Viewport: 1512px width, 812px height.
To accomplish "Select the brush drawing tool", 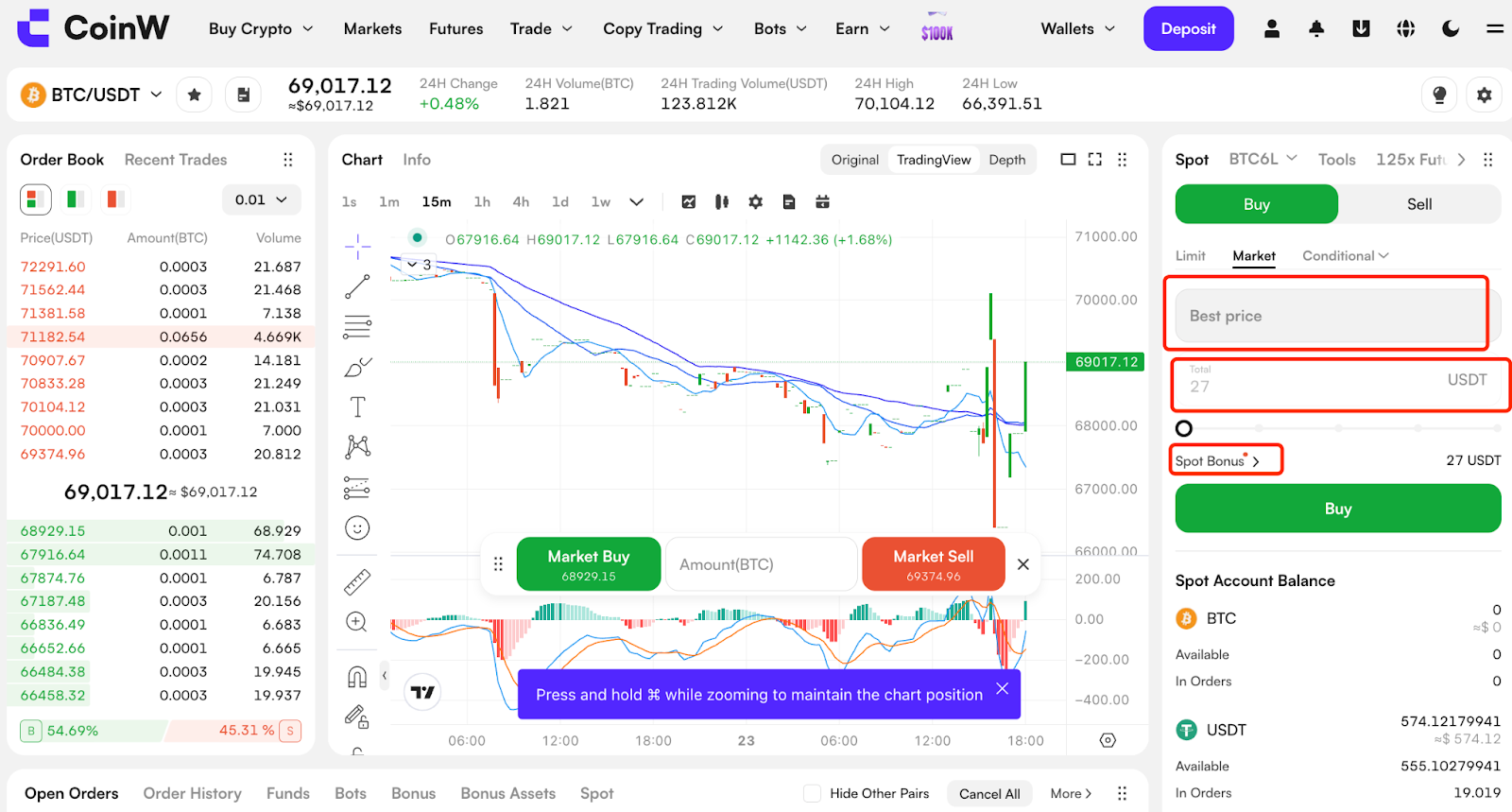I will tap(357, 367).
